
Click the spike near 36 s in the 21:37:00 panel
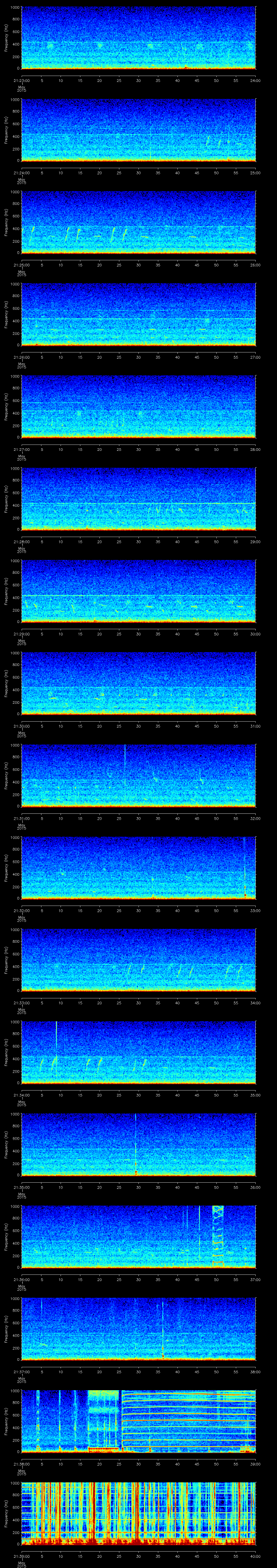coord(163,1330)
